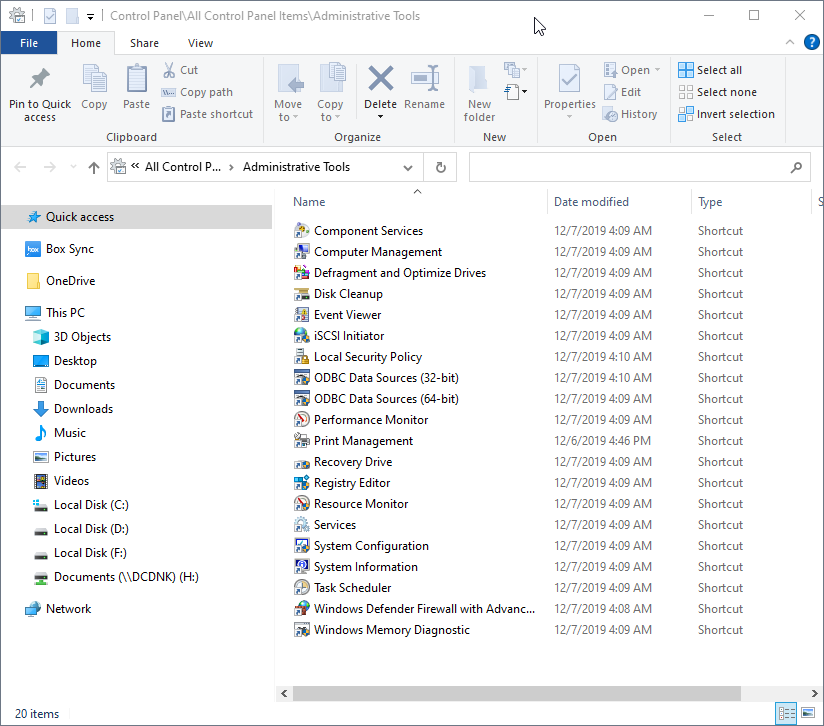Image resolution: width=824 pixels, height=726 pixels.
Task: Open the Delete options arrow
Action: pos(380,117)
